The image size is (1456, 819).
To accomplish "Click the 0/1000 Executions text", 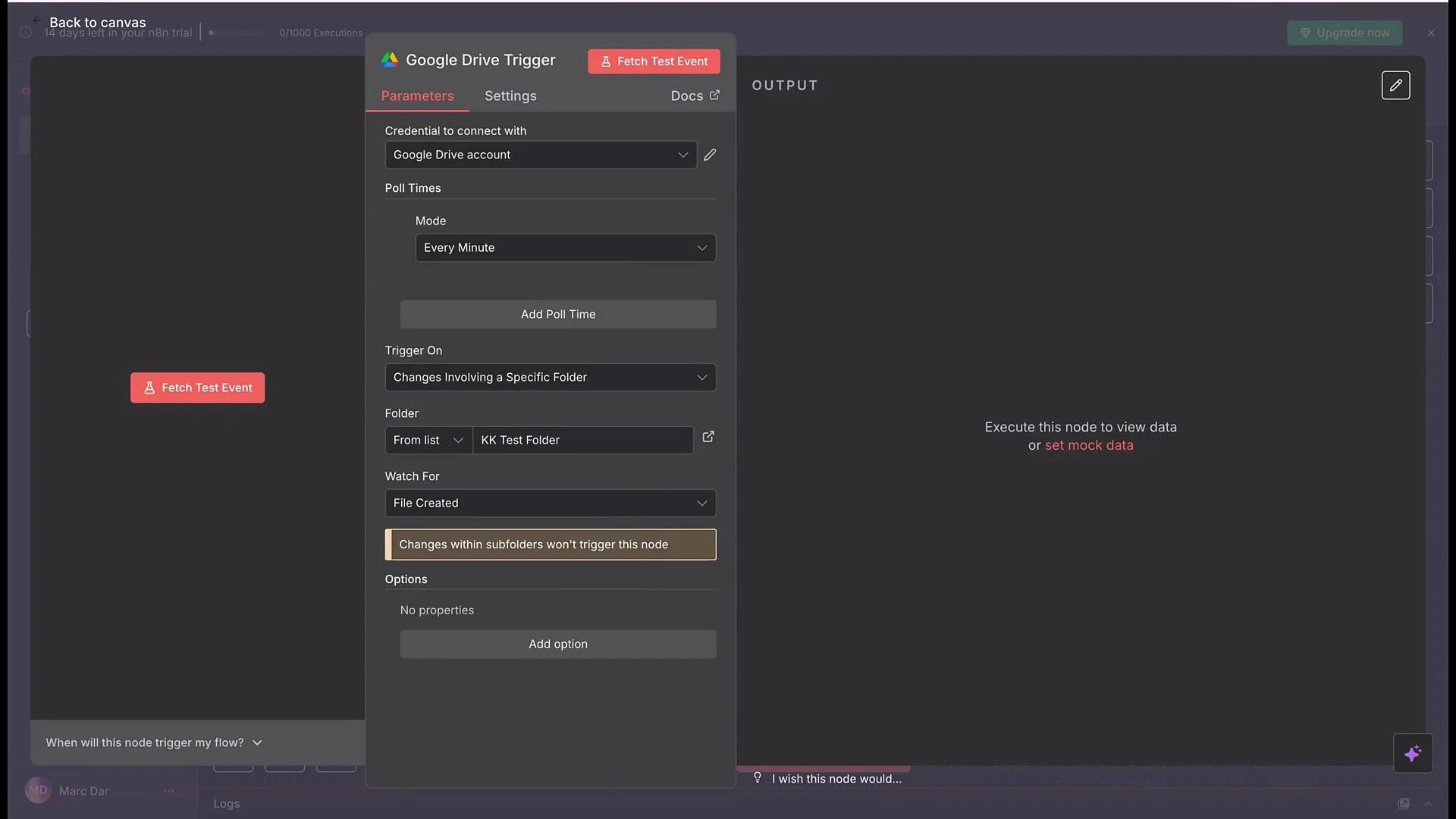I will (x=321, y=33).
